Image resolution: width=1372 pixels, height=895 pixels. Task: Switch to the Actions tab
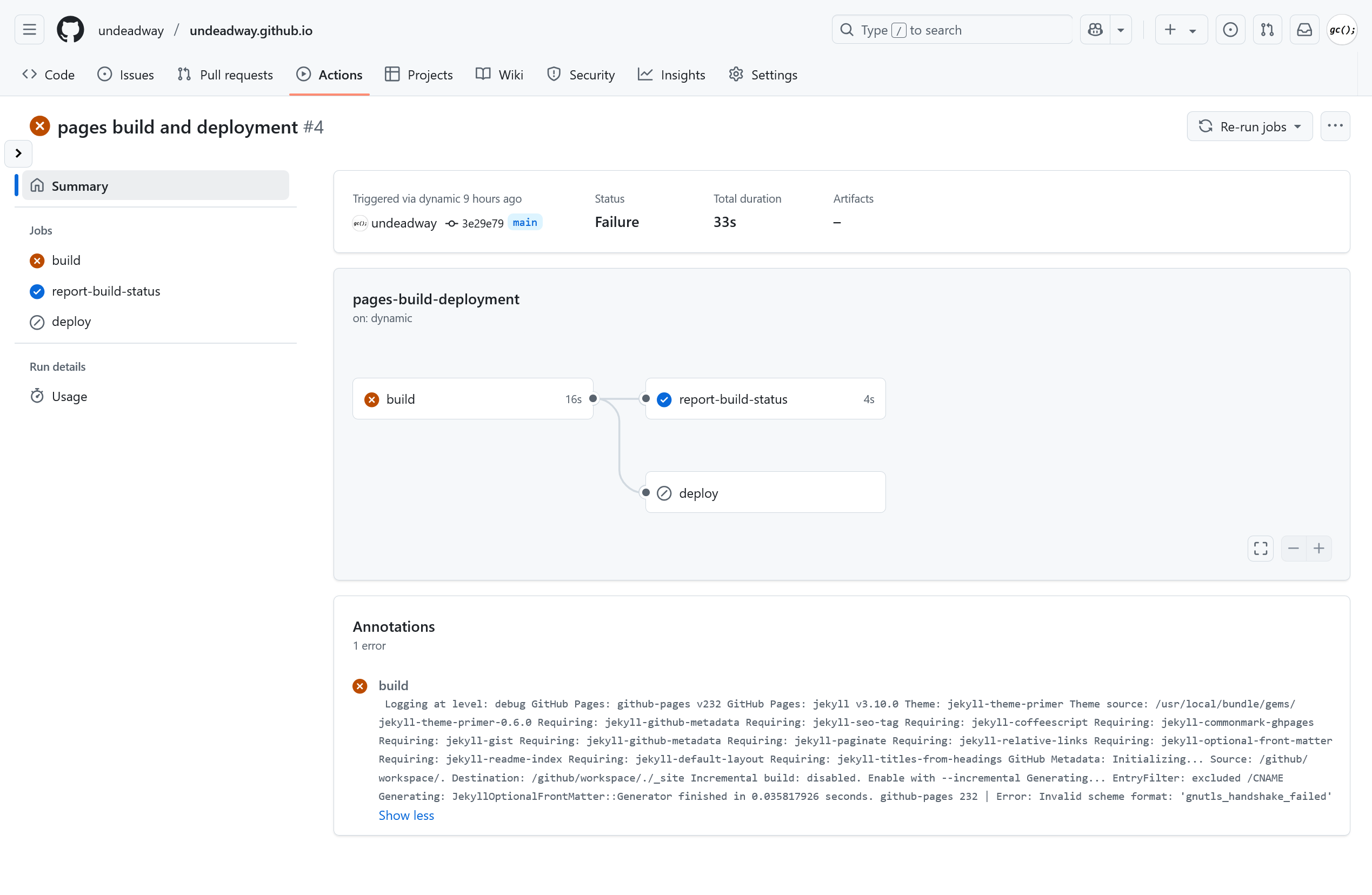[x=329, y=75]
